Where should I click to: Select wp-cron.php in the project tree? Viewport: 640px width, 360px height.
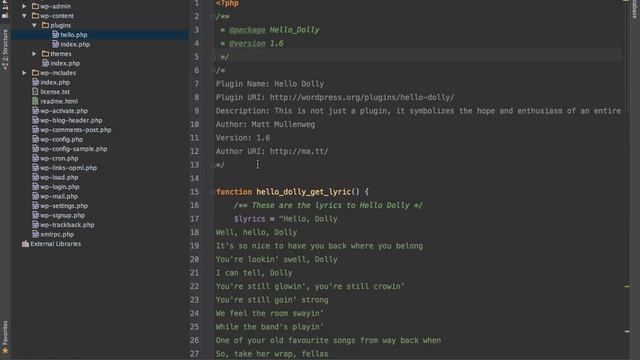(59, 158)
